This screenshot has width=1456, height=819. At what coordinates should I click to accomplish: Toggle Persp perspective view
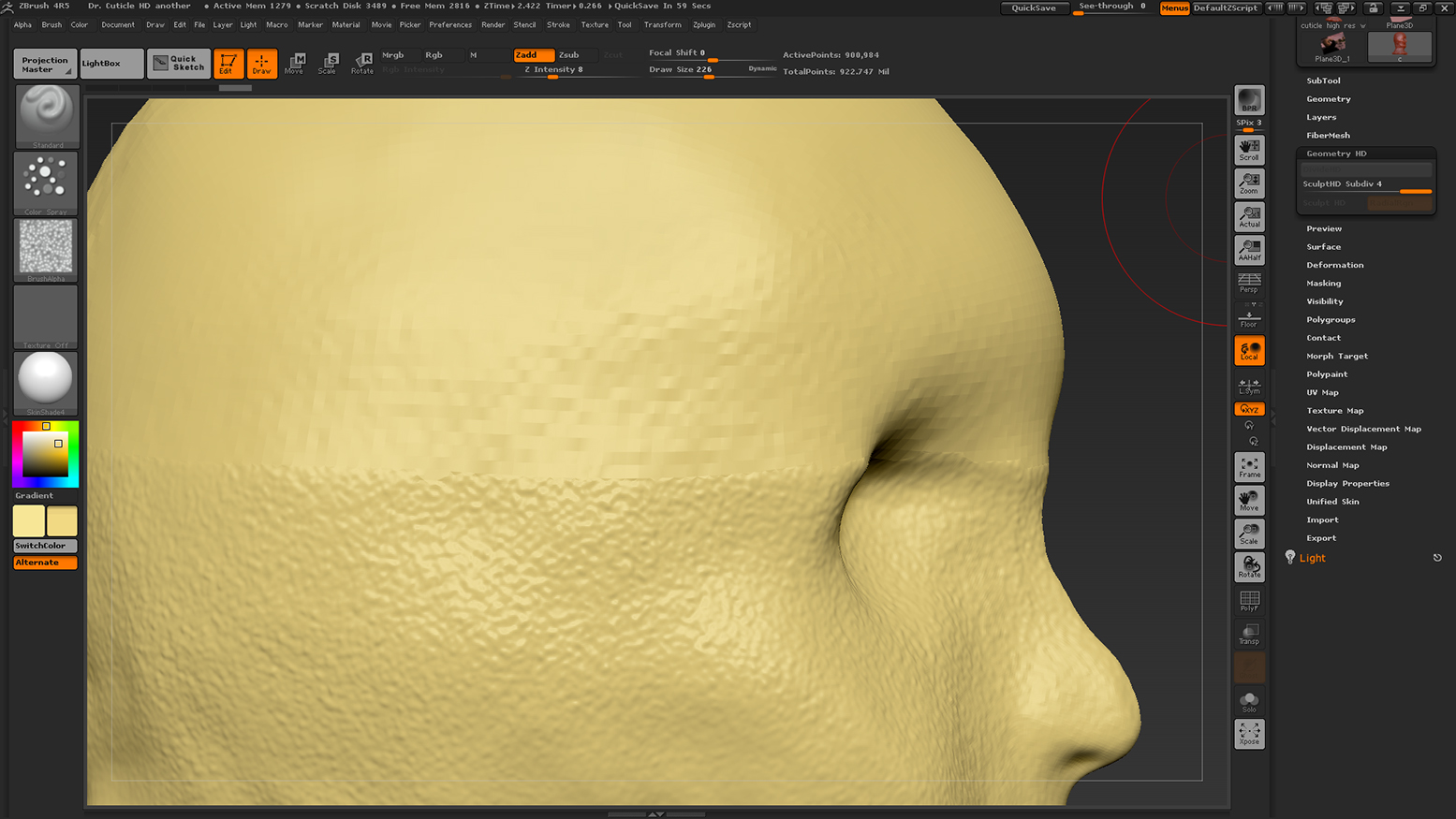1249,283
